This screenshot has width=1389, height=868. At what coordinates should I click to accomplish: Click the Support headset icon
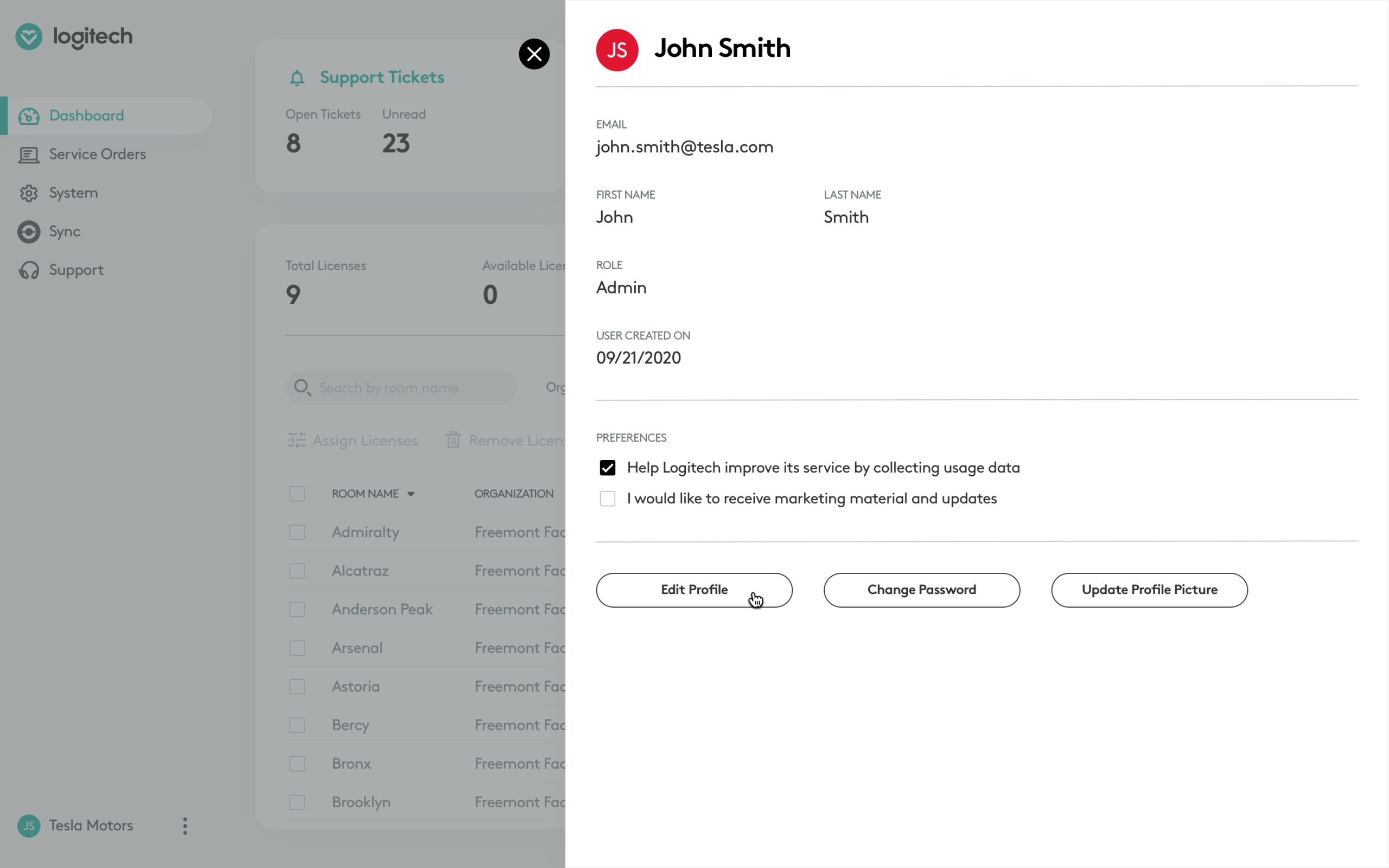click(x=29, y=270)
